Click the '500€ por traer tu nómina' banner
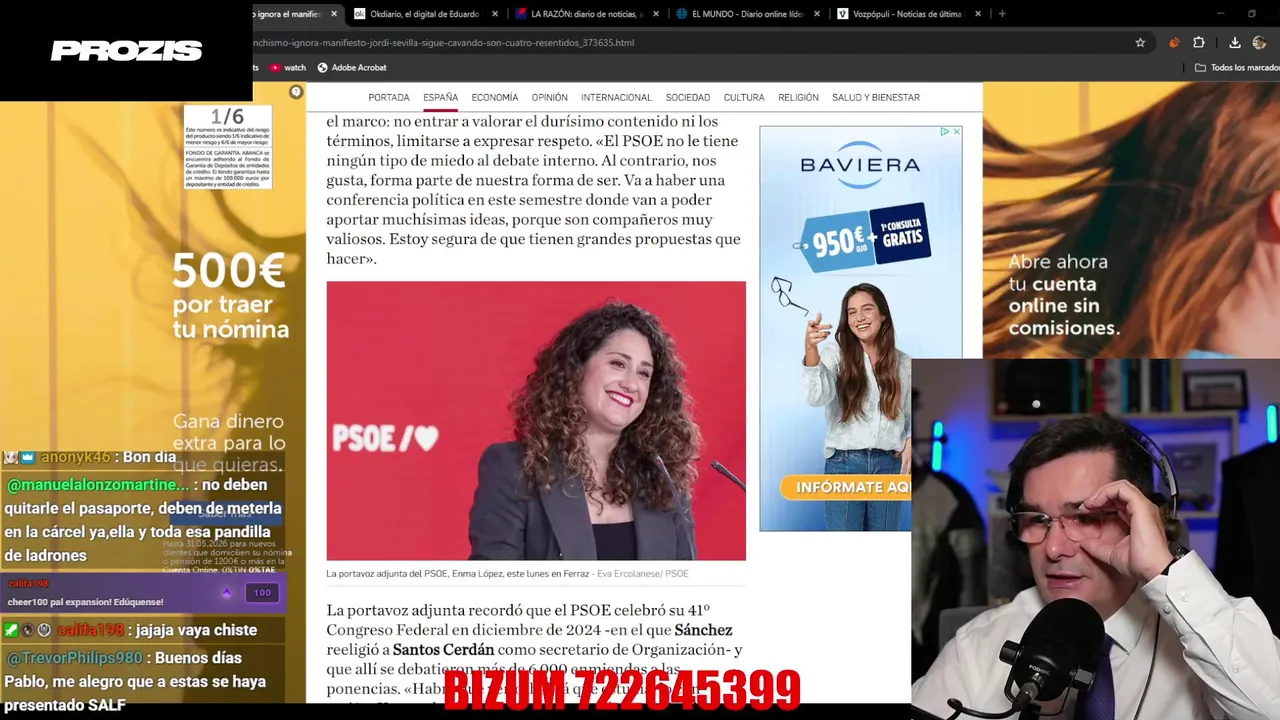Screen dimensions: 1280x720 tap(230, 297)
